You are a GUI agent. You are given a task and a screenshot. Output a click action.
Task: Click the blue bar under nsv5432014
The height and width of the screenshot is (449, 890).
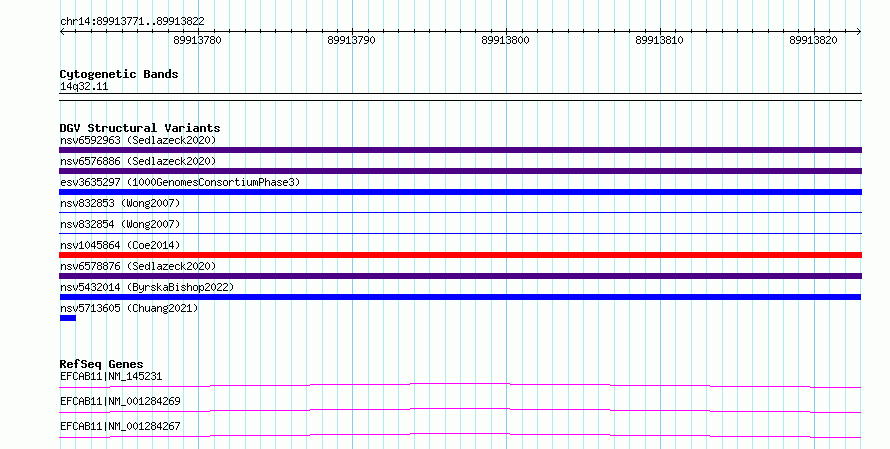tap(460, 297)
